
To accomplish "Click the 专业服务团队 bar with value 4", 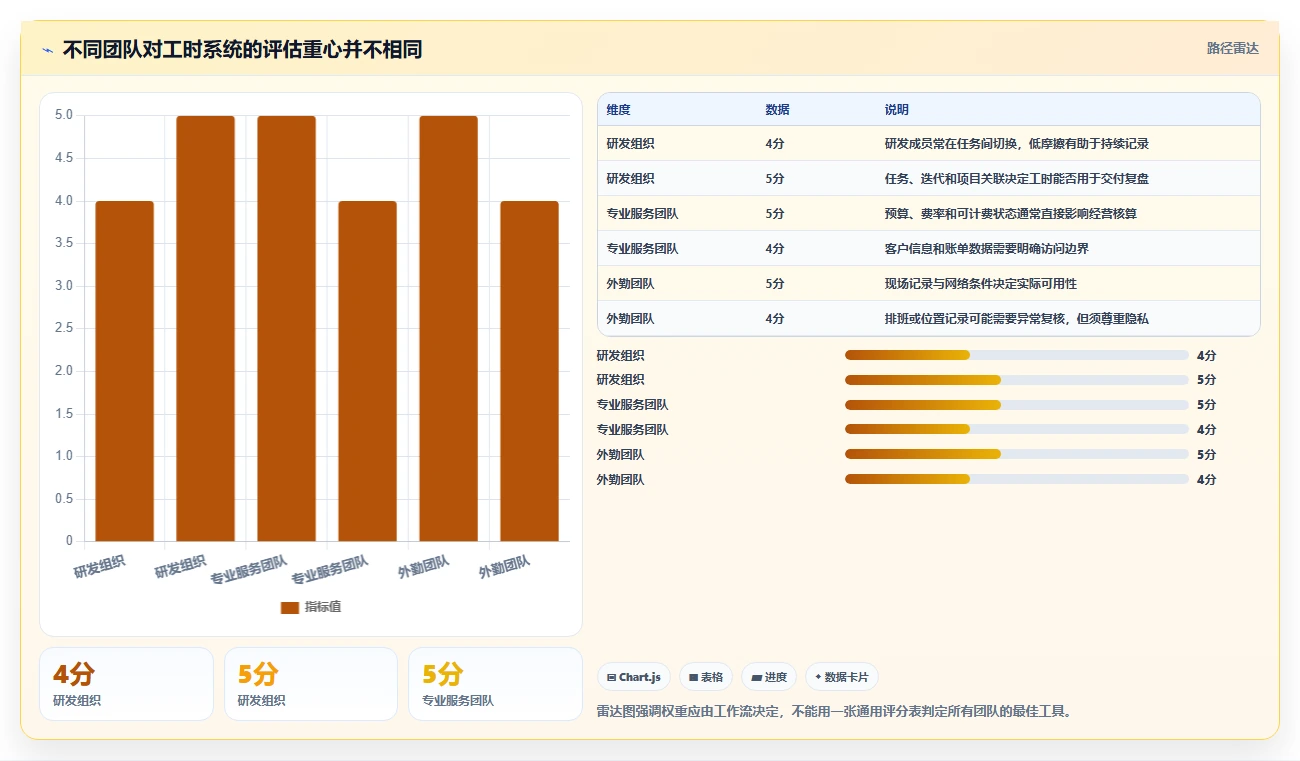I will click(x=367, y=371).
